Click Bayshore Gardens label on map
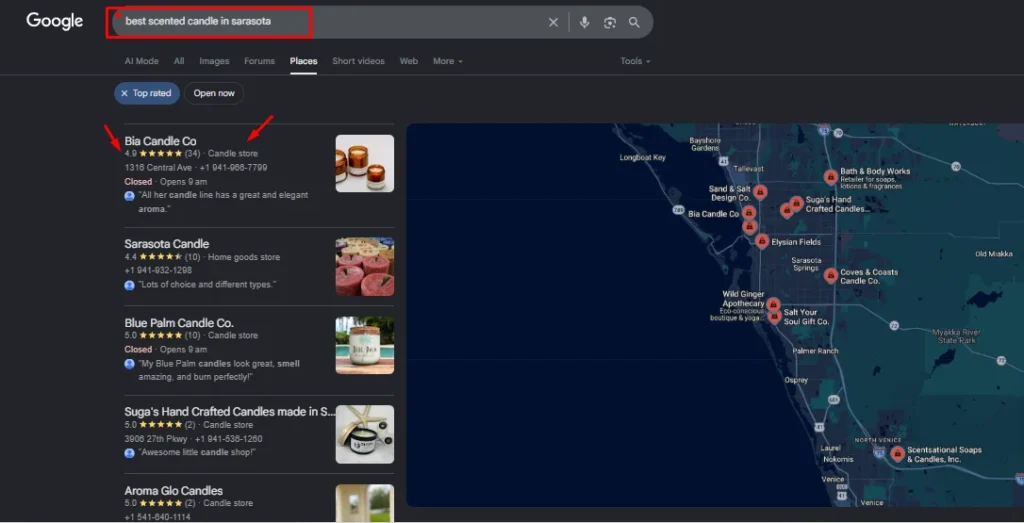1024x523 pixels. (x=705, y=144)
